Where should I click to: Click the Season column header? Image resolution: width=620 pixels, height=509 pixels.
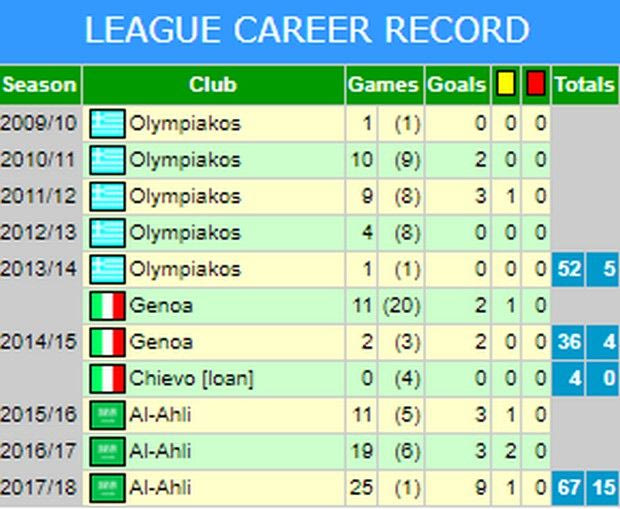(40, 85)
